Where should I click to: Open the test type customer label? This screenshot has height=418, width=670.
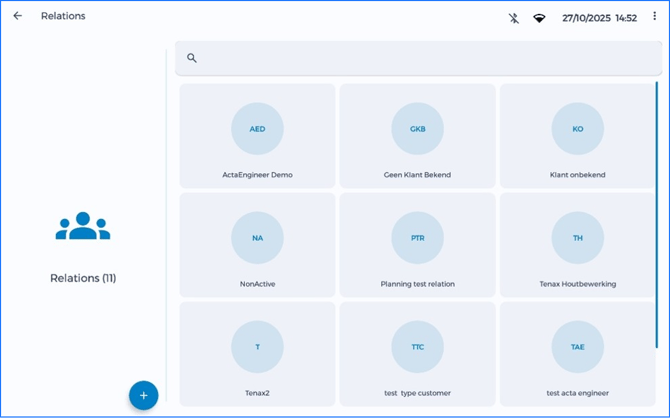coord(417,393)
